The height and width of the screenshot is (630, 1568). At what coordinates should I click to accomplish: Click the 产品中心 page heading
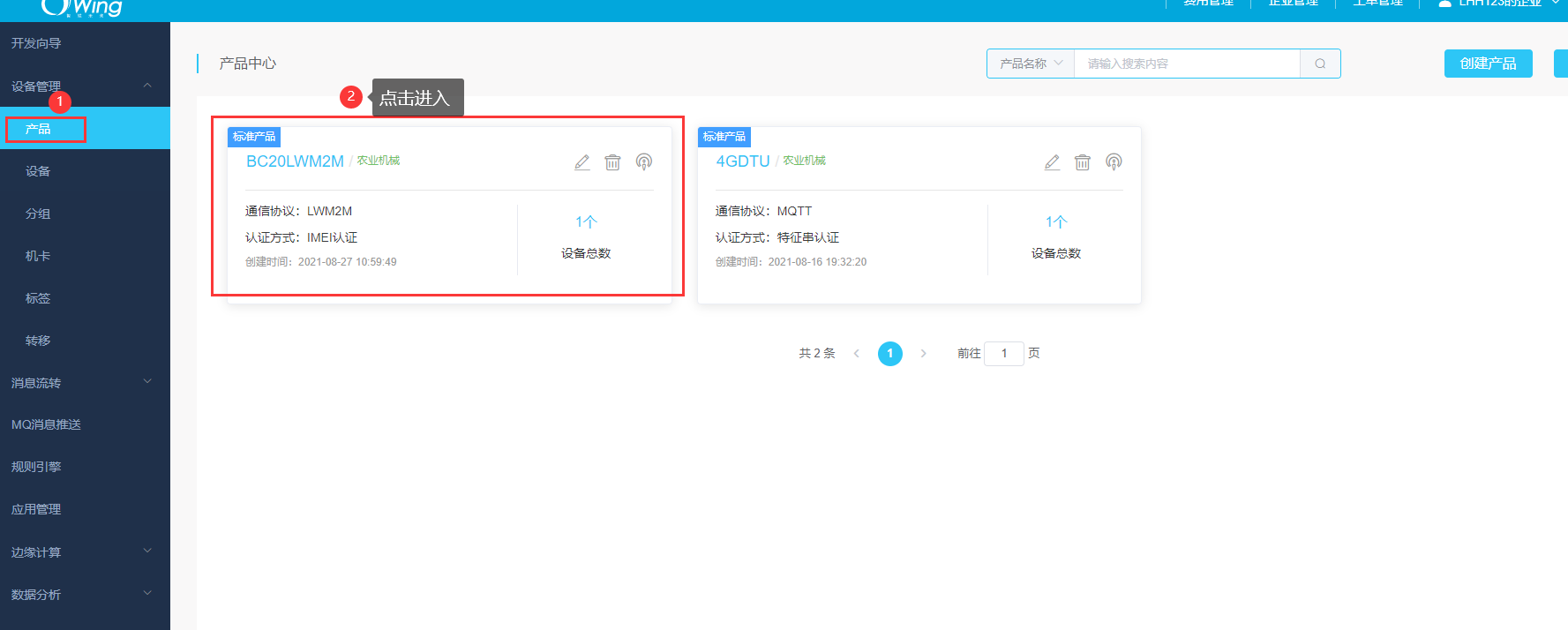point(248,64)
